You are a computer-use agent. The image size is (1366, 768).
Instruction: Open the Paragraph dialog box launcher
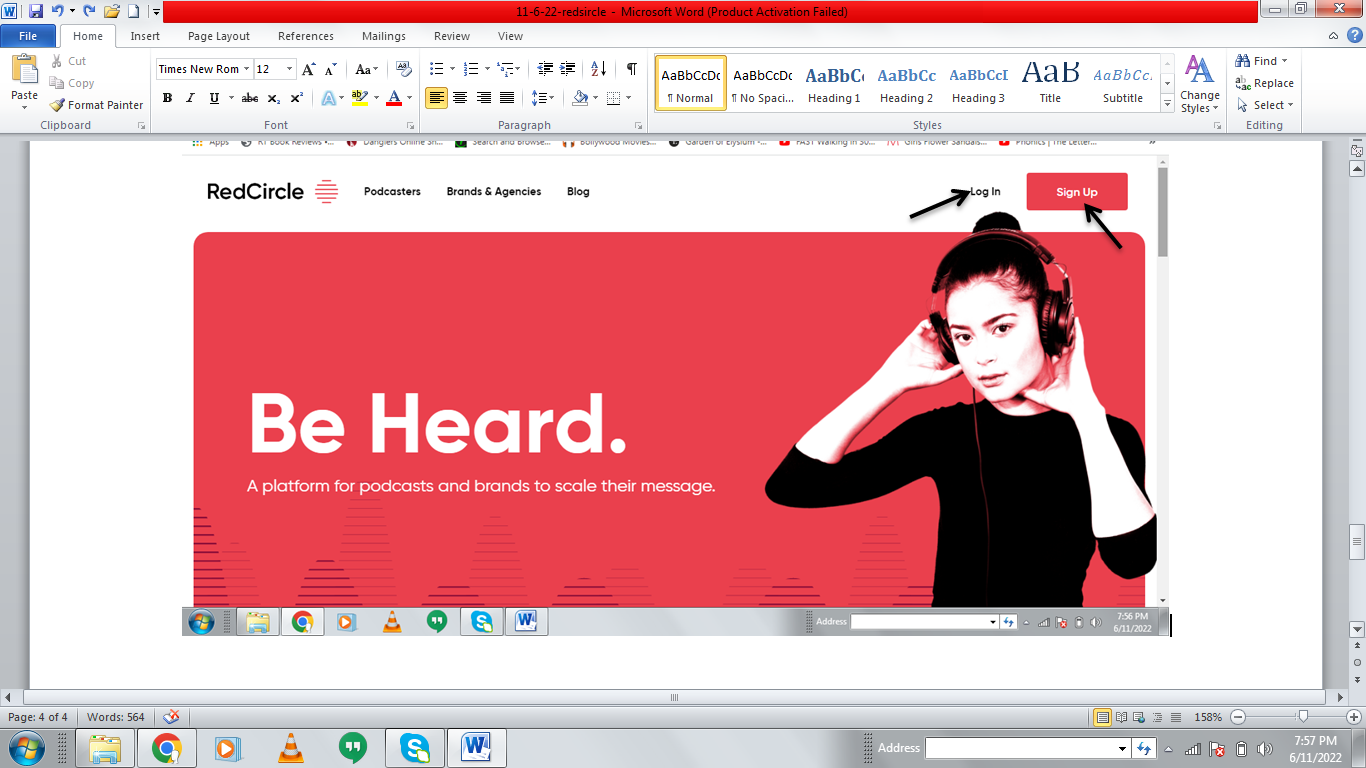638,126
